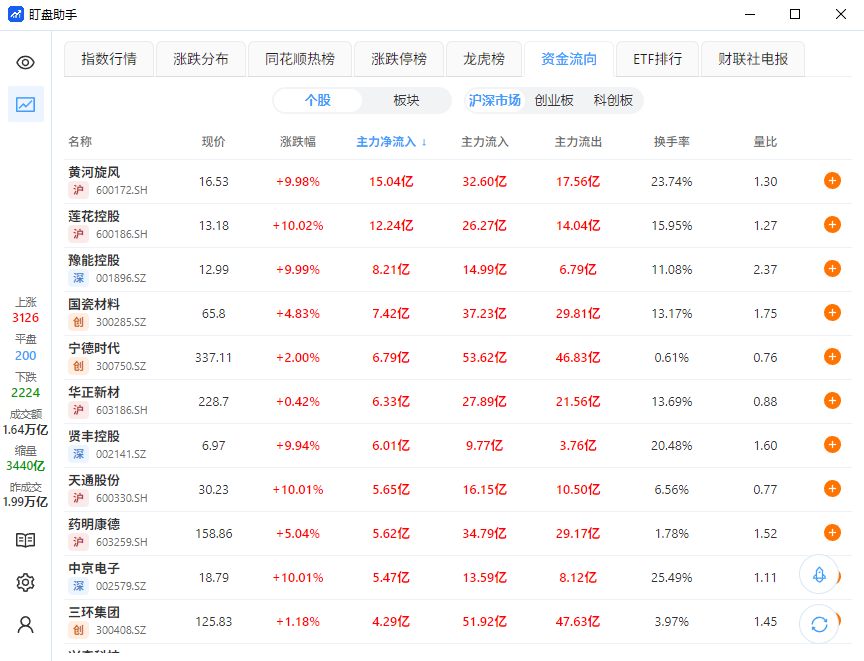Click the 盯盘助手 app logo icon
Screen dimensions: 864x661
click(x=15, y=14)
